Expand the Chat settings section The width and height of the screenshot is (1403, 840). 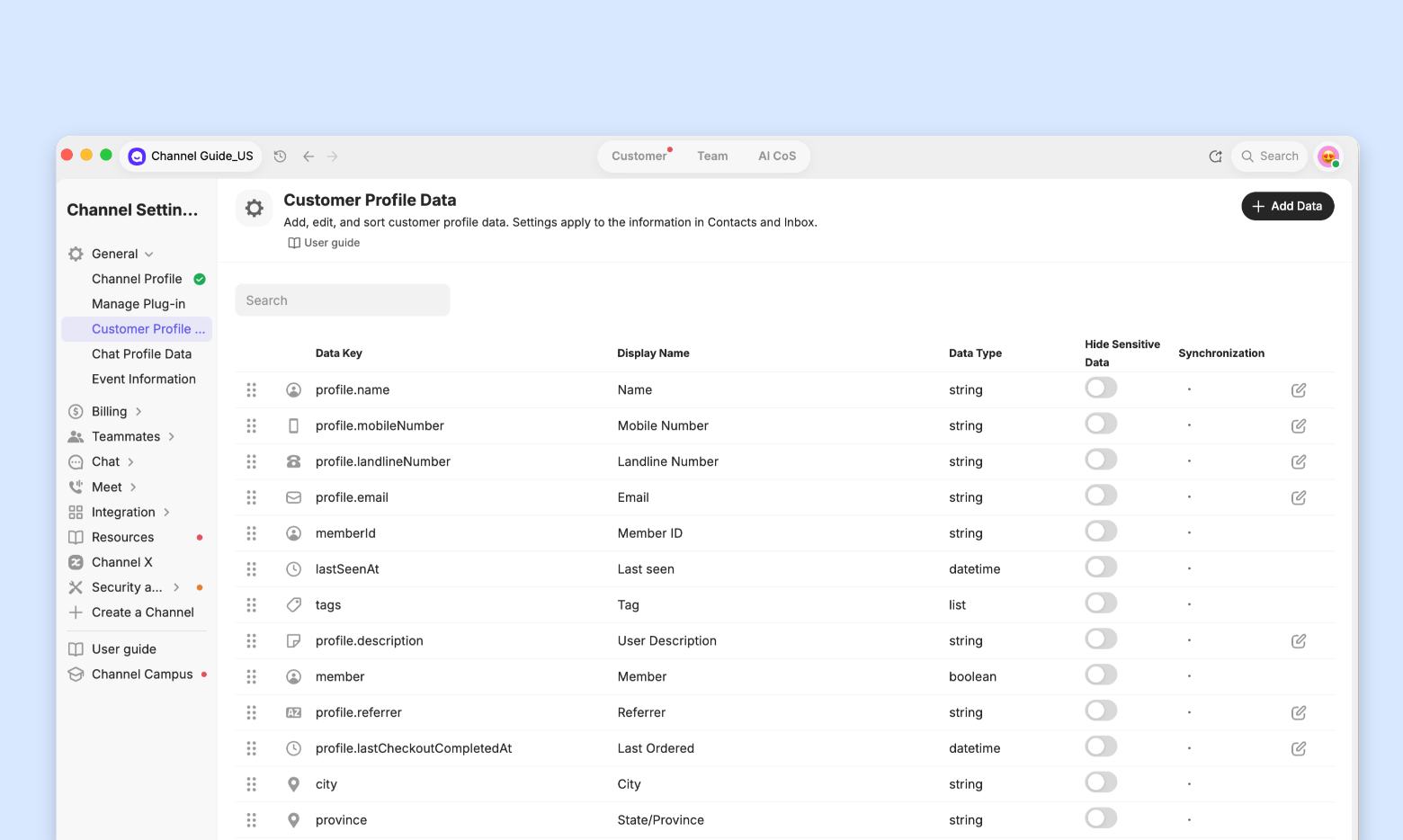(130, 462)
